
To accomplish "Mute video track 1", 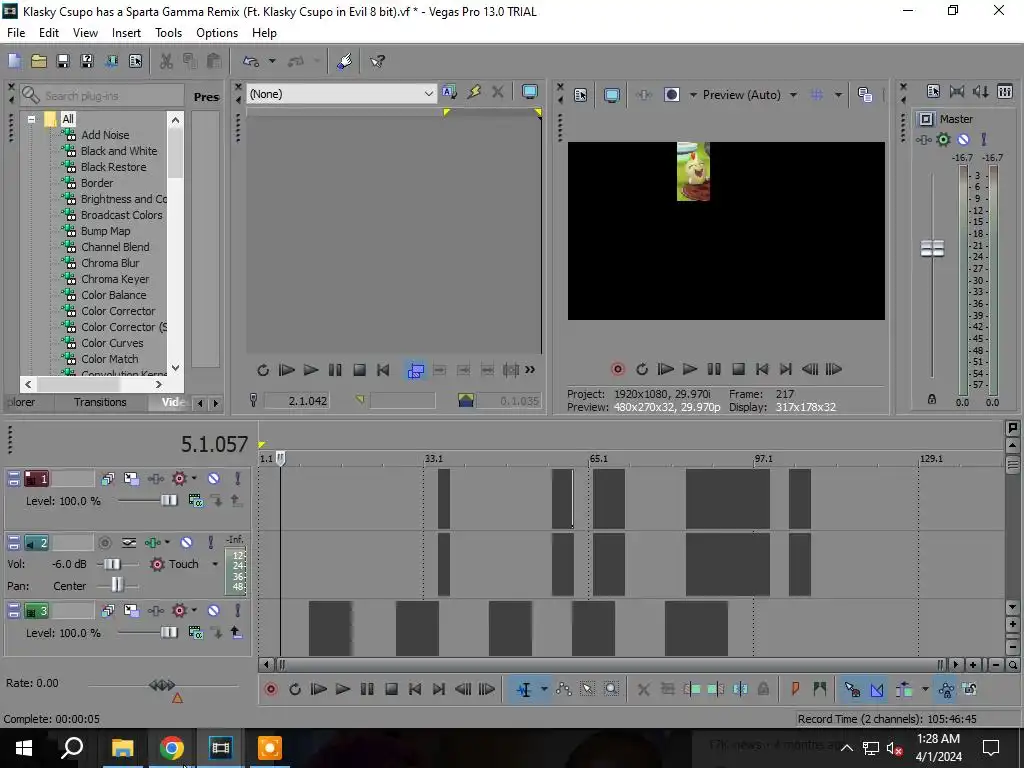I will [214, 479].
